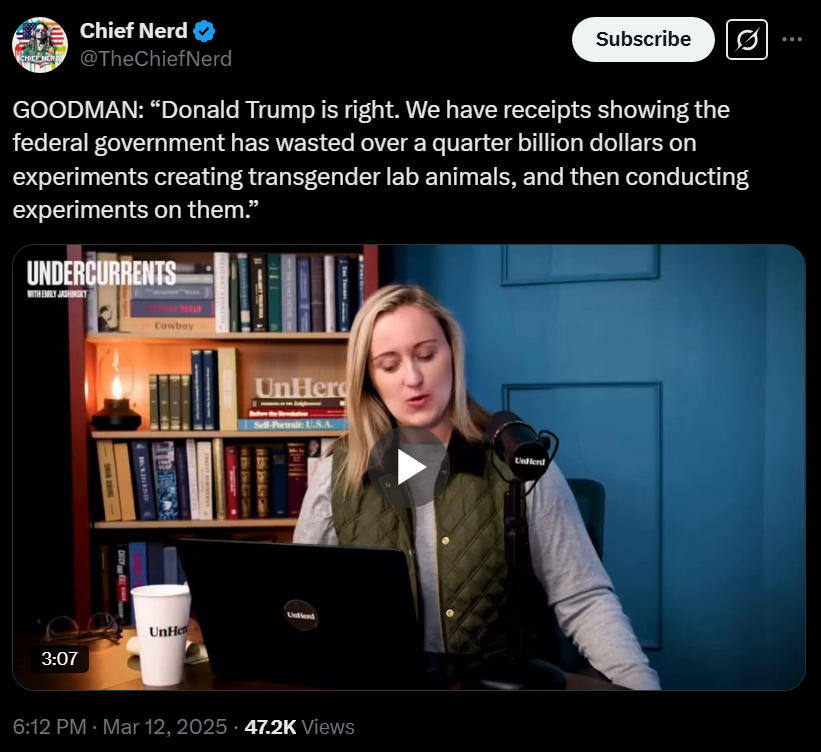Click the 6:12 PM timestamp link
This screenshot has height=752, width=821.
click(x=49, y=727)
